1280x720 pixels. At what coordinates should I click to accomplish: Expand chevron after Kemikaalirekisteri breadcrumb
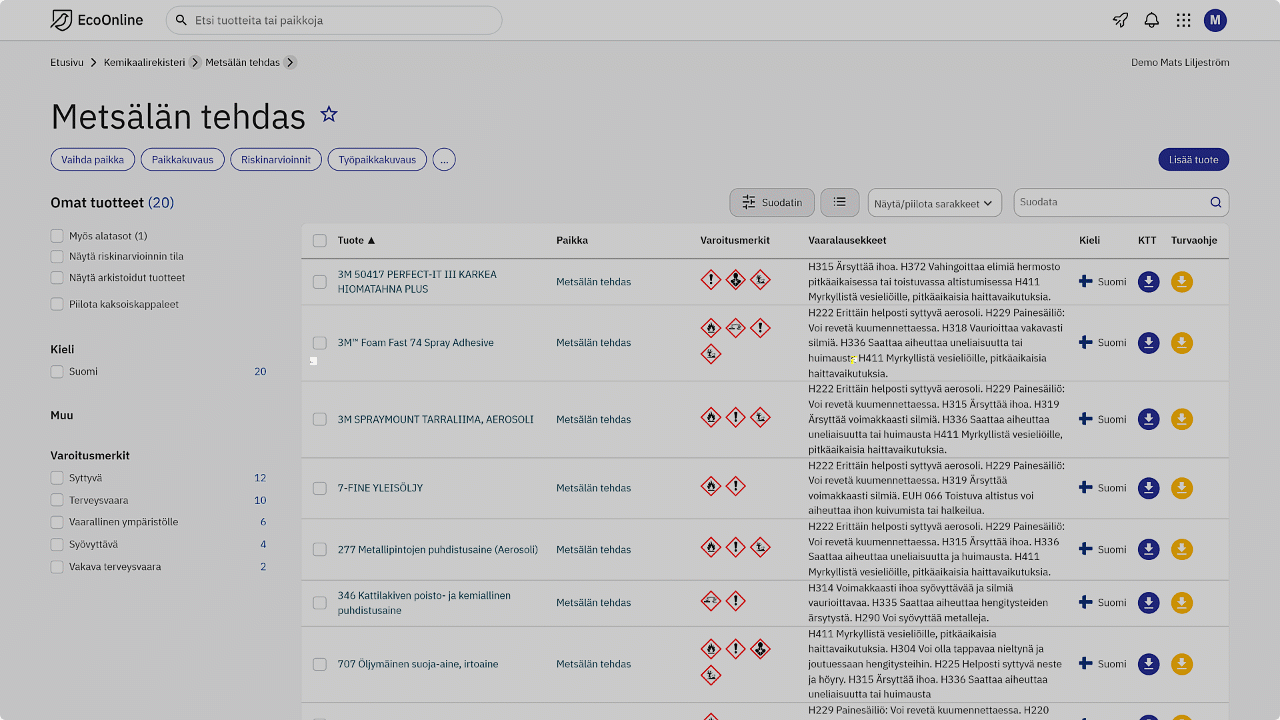click(x=195, y=62)
